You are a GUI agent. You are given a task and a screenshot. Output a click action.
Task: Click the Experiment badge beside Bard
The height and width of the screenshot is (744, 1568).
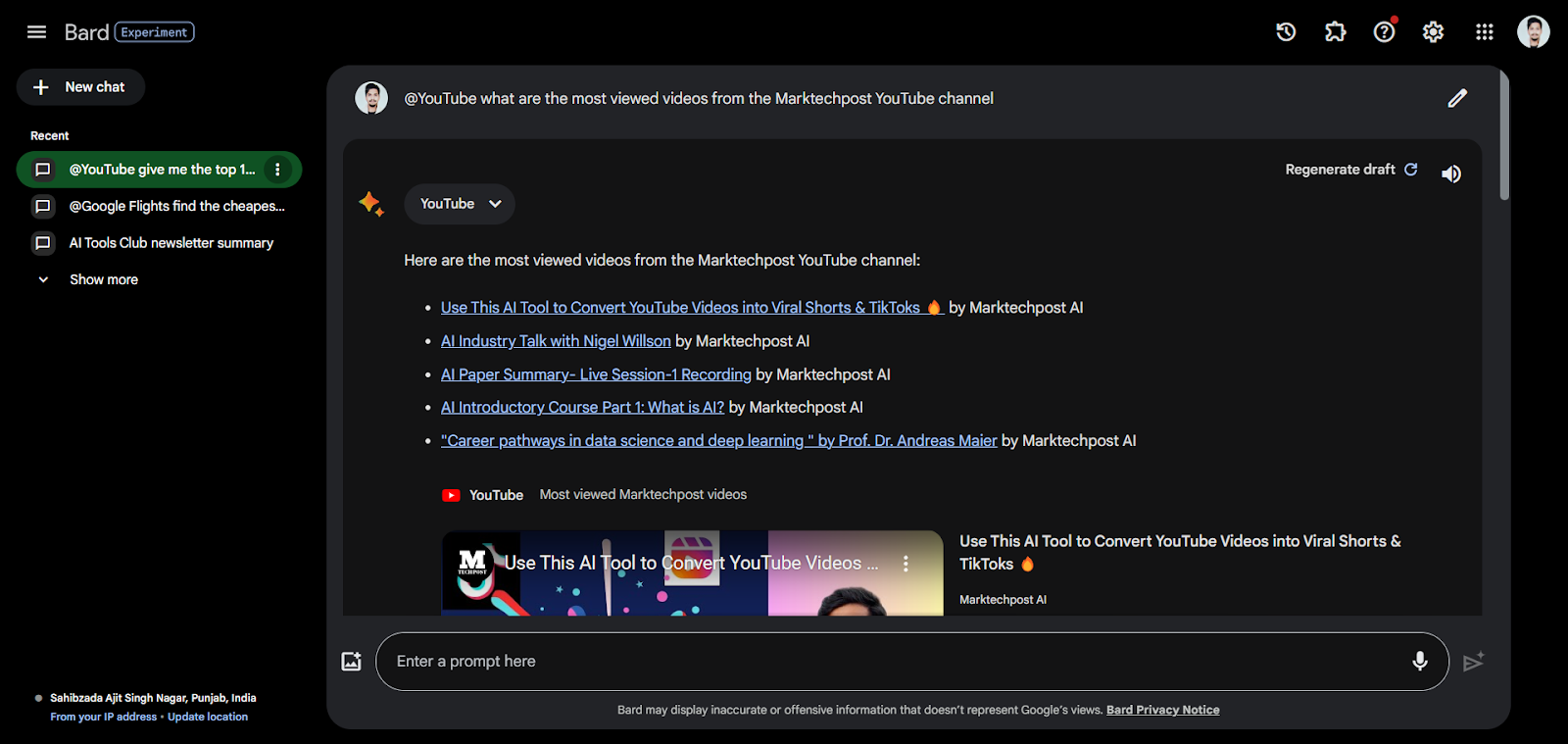[x=155, y=32]
